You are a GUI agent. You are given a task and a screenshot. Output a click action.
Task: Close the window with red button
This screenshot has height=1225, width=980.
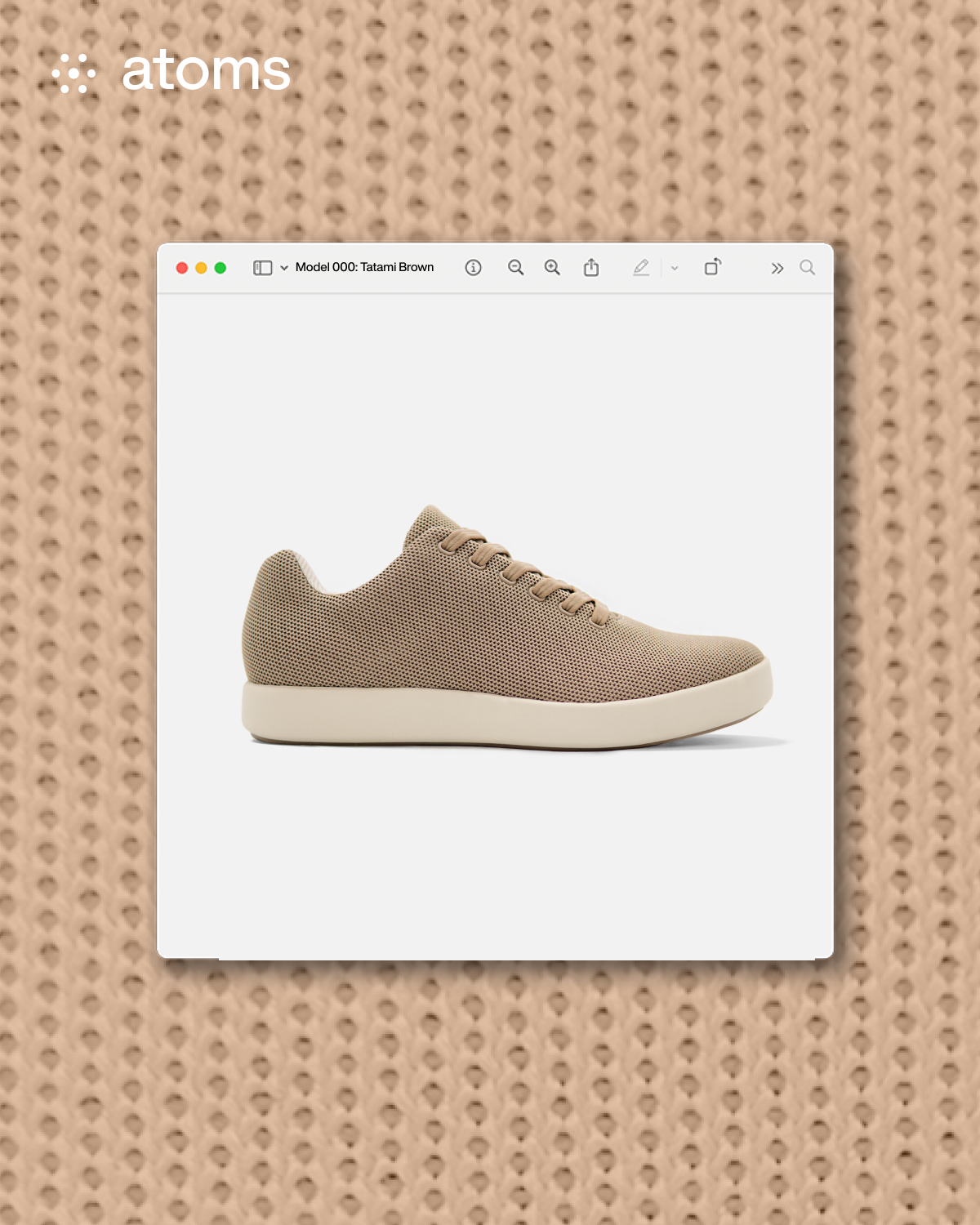[182, 268]
